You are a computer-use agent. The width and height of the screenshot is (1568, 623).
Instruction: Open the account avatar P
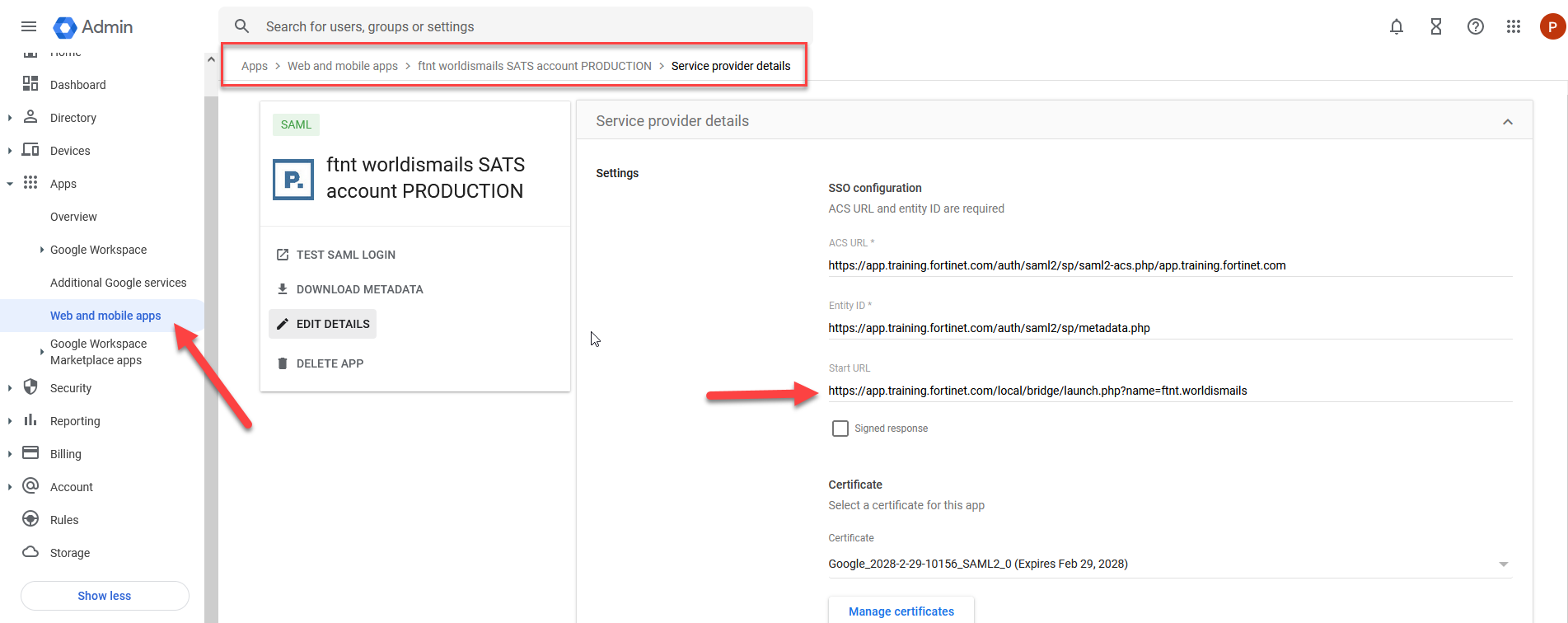coord(1552,26)
